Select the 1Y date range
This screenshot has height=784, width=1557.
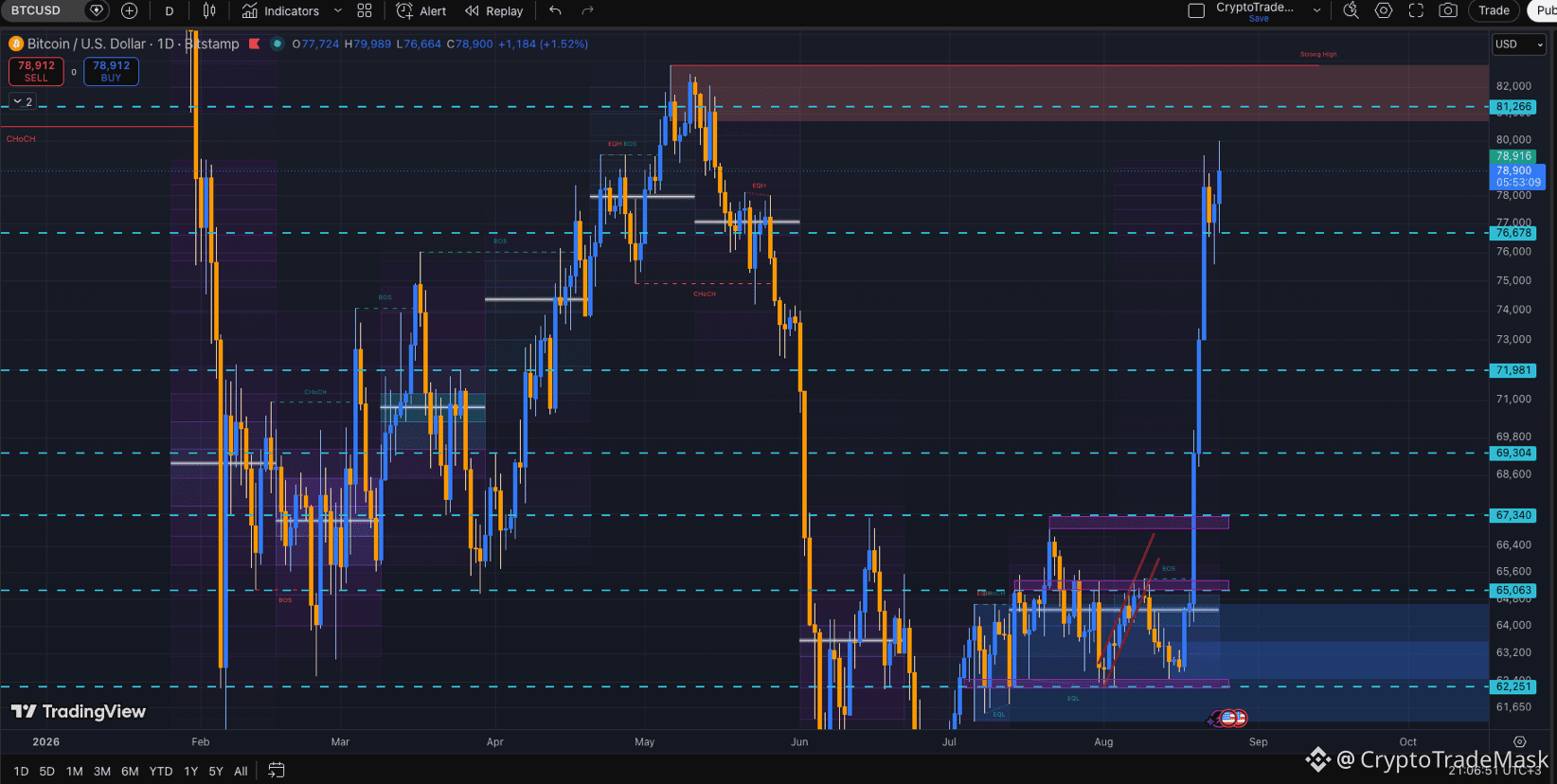point(191,772)
